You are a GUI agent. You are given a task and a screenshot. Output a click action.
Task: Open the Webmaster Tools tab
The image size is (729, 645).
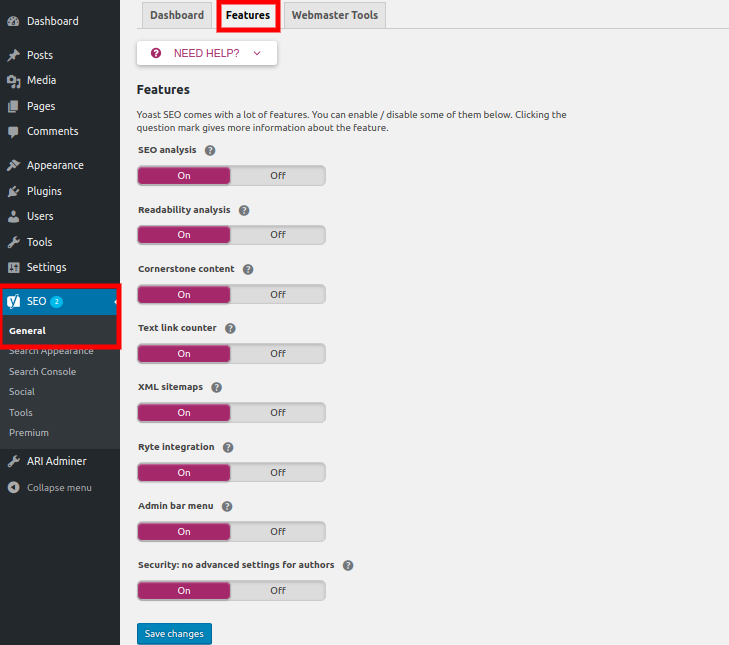(335, 15)
